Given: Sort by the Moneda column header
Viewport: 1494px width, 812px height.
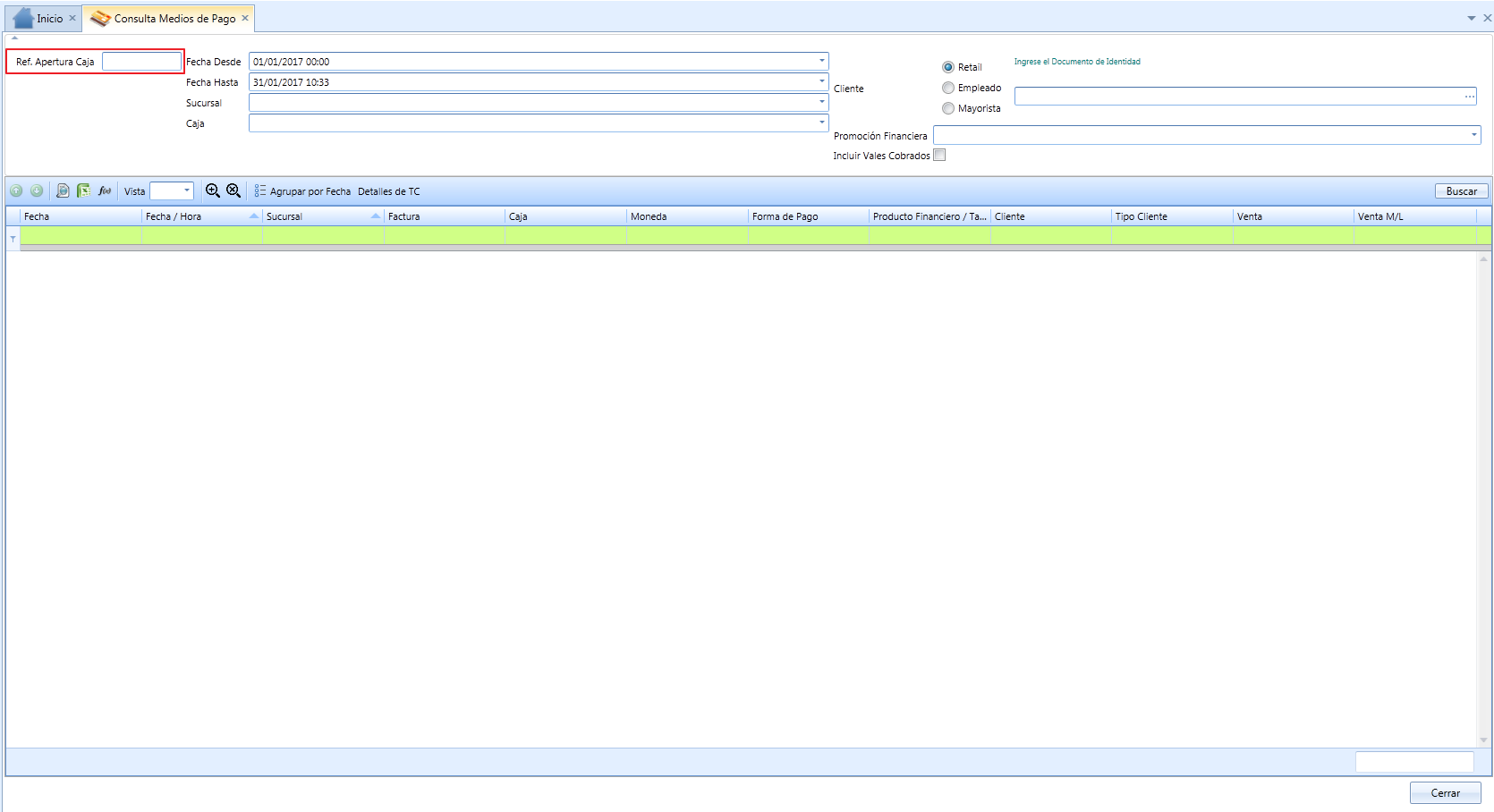Looking at the screenshot, I should point(687,216).
